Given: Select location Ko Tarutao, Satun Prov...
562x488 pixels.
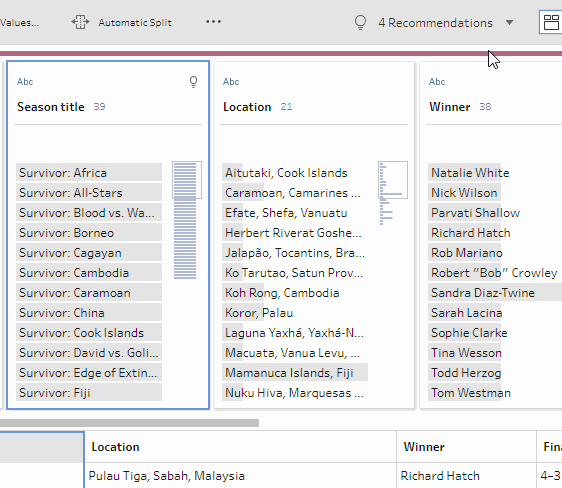Looking at the screenshot, I should [295, 273].
